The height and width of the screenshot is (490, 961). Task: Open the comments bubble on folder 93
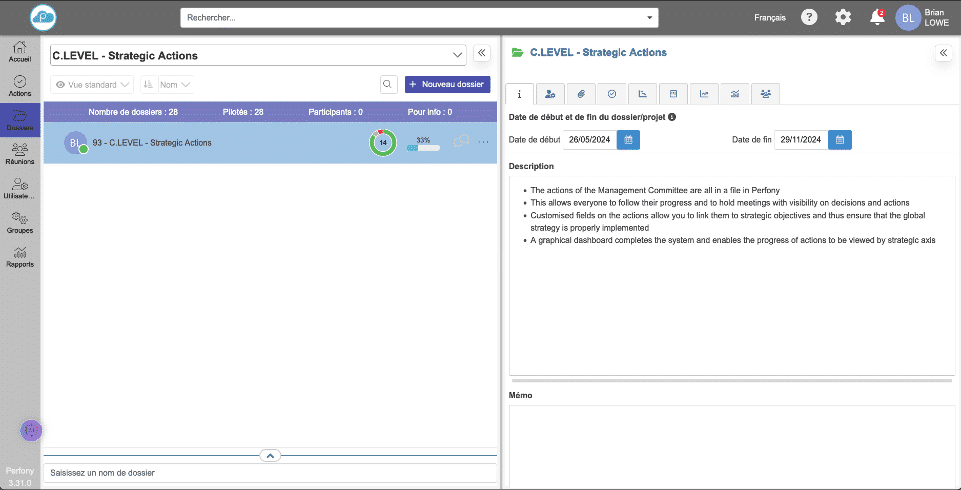pos(461,142)
